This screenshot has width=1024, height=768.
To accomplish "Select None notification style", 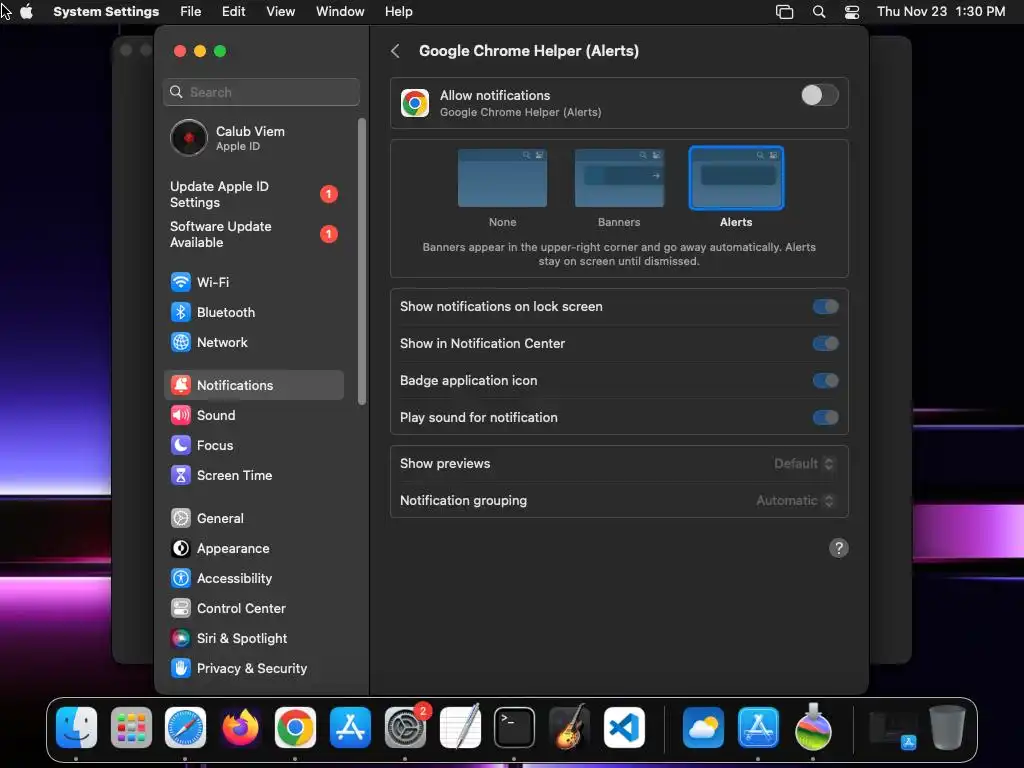I will click(x=502, y=178).
